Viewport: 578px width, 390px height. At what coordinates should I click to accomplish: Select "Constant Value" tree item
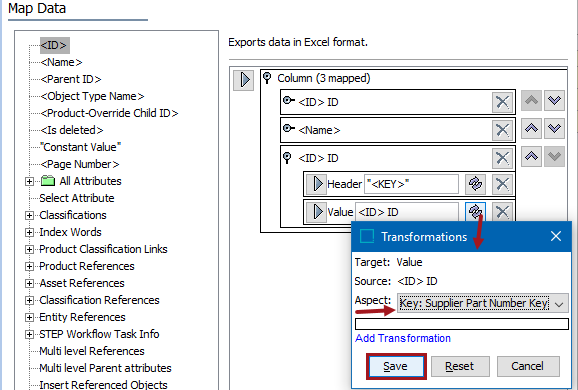(x=80, y=147)
